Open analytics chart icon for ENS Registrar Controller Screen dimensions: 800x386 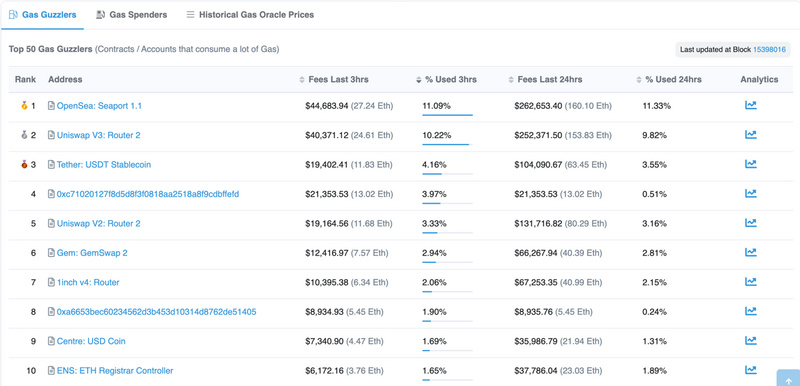click(x=751, y=370)
